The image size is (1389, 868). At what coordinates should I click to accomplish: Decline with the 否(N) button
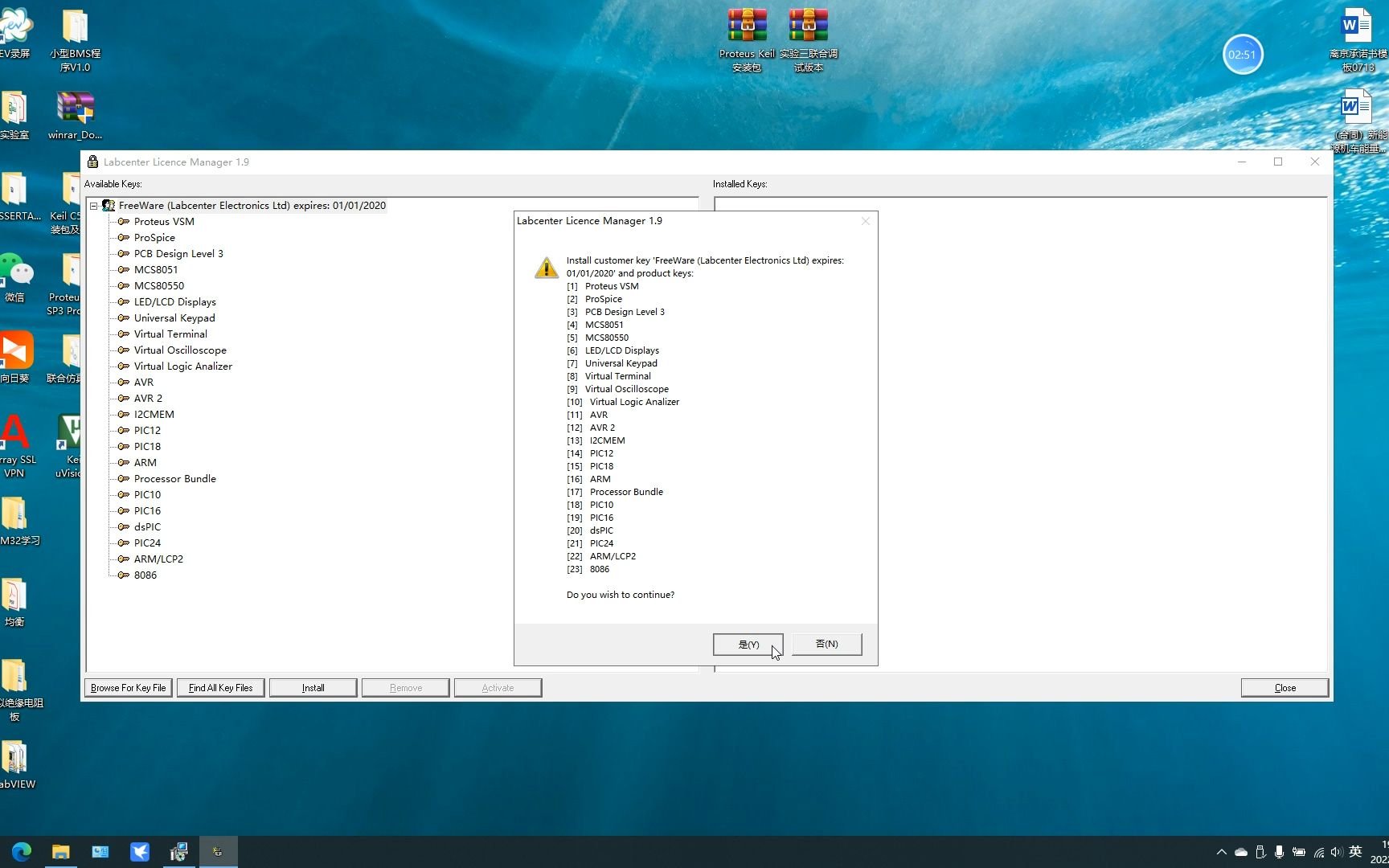[x=826, y=644]
